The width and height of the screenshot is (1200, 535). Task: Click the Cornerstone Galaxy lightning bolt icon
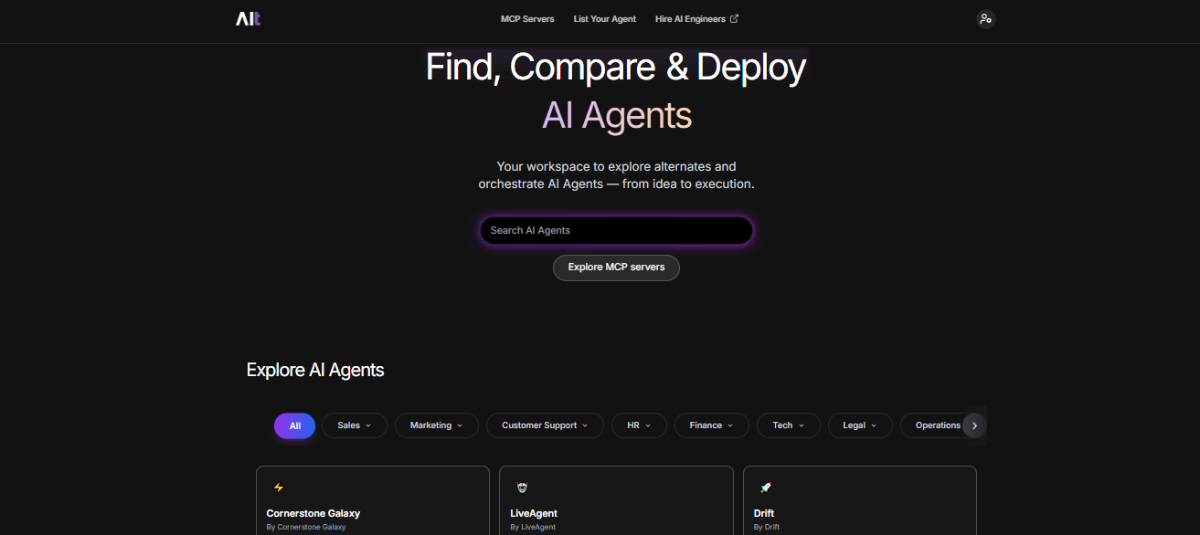pyautogui.click(x=278, y=488)
